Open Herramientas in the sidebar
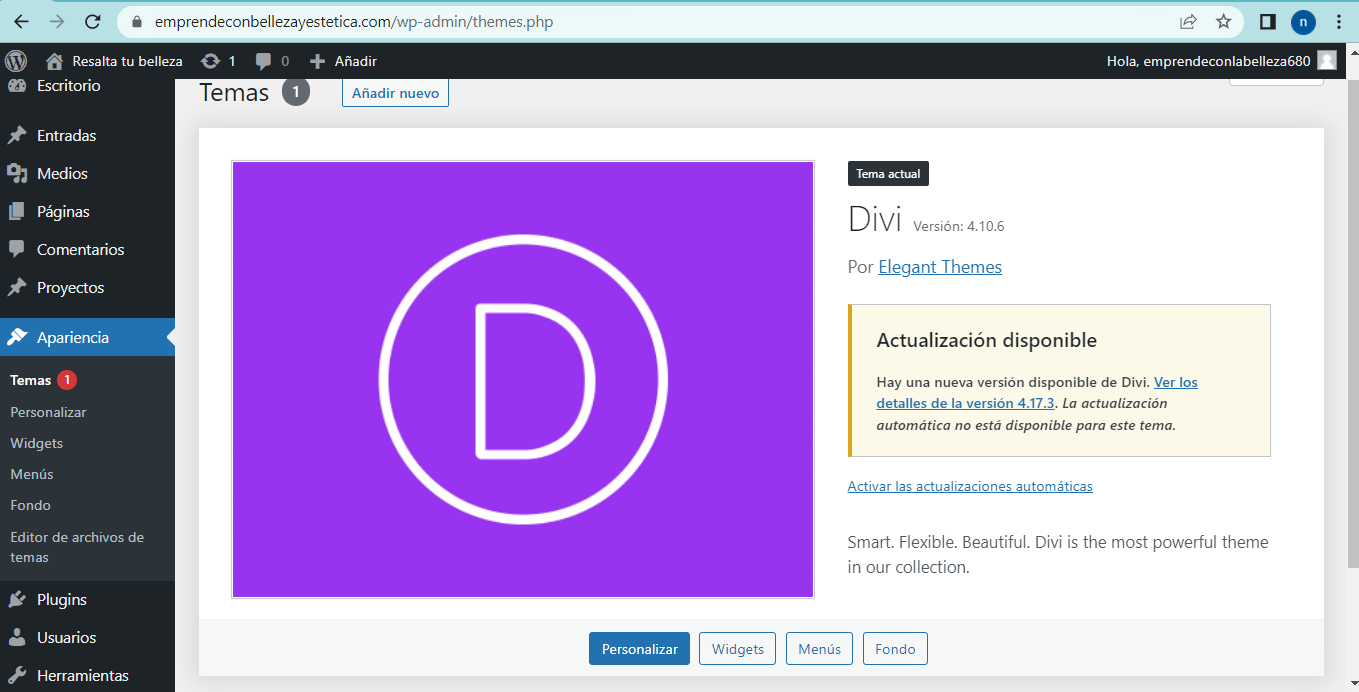 87,675
